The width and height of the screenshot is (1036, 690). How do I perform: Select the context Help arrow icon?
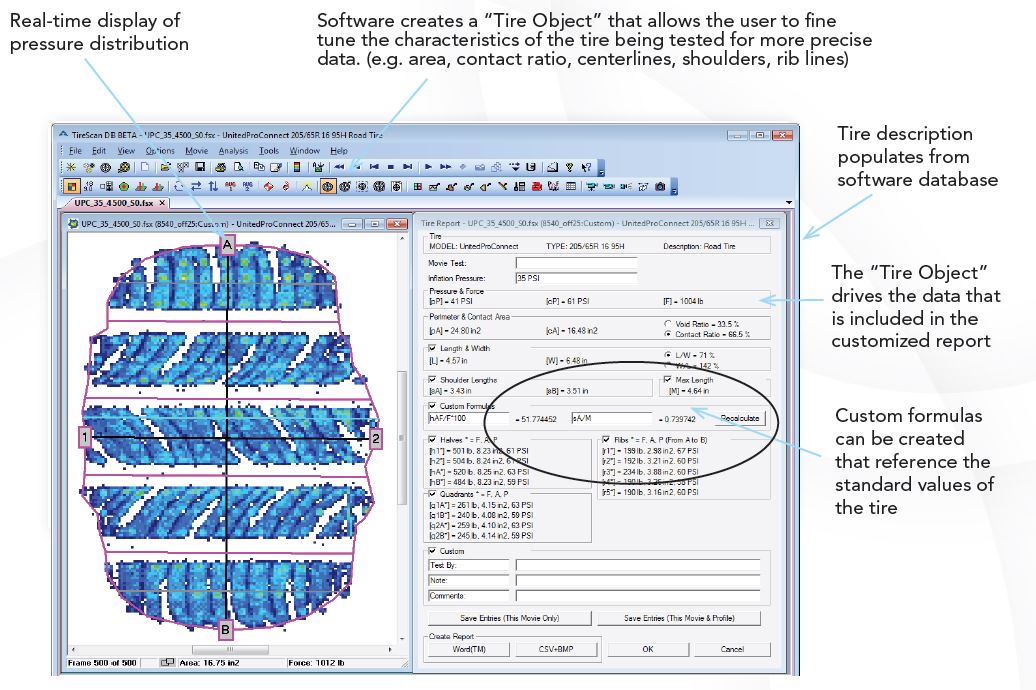[x=585, y=167]
